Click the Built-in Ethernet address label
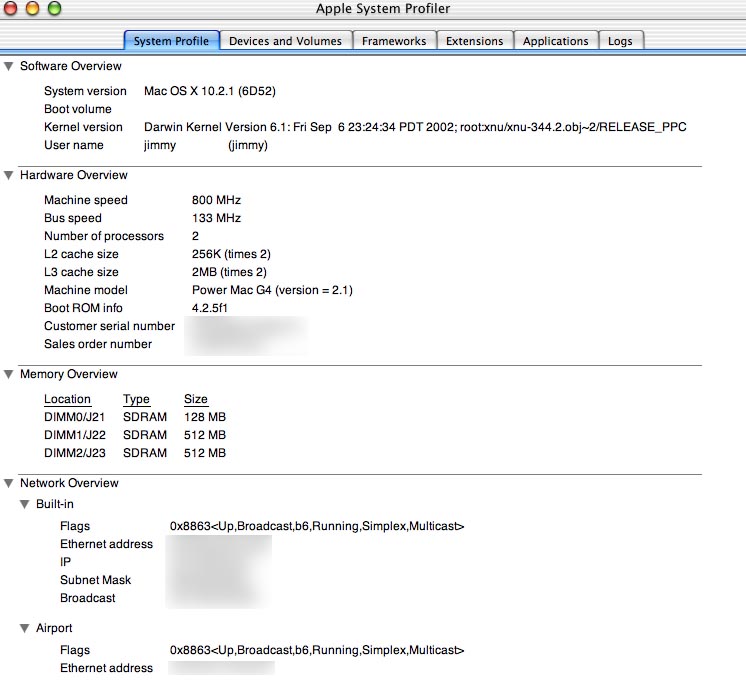The height and width of the screenshot is (682, 746). [x=107, y=544]
